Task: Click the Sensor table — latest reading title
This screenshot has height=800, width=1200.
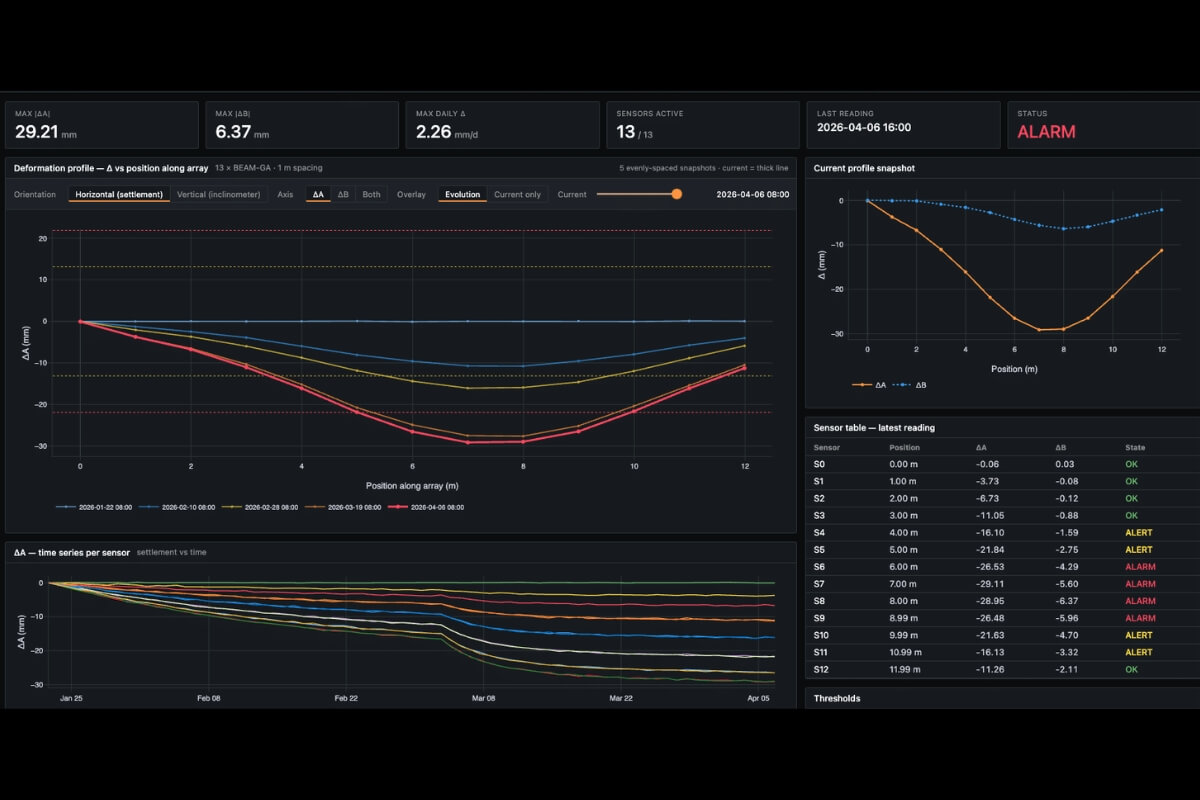Action: [874, 427]
